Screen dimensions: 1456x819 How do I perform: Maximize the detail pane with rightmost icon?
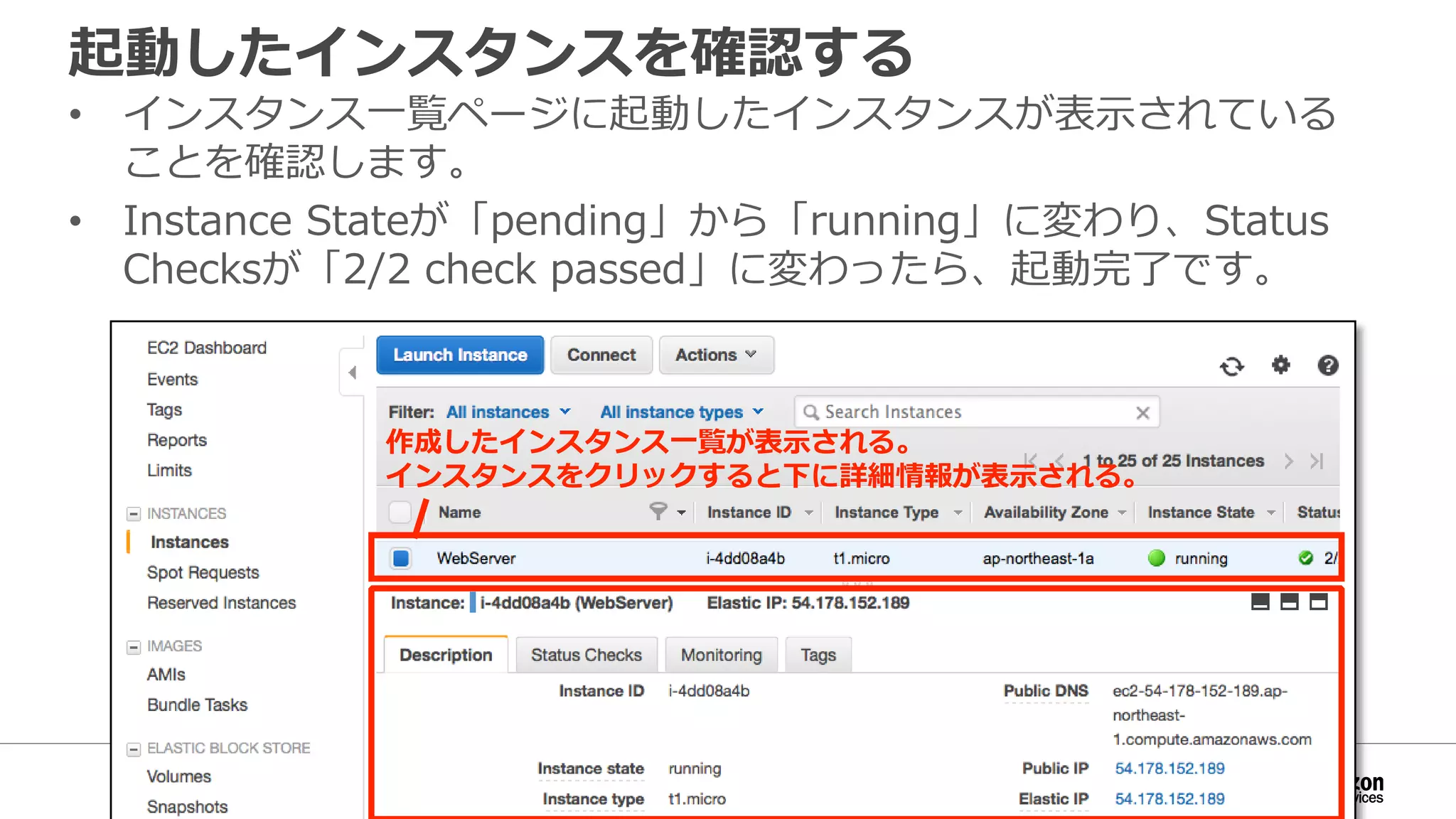(1319, 602)
